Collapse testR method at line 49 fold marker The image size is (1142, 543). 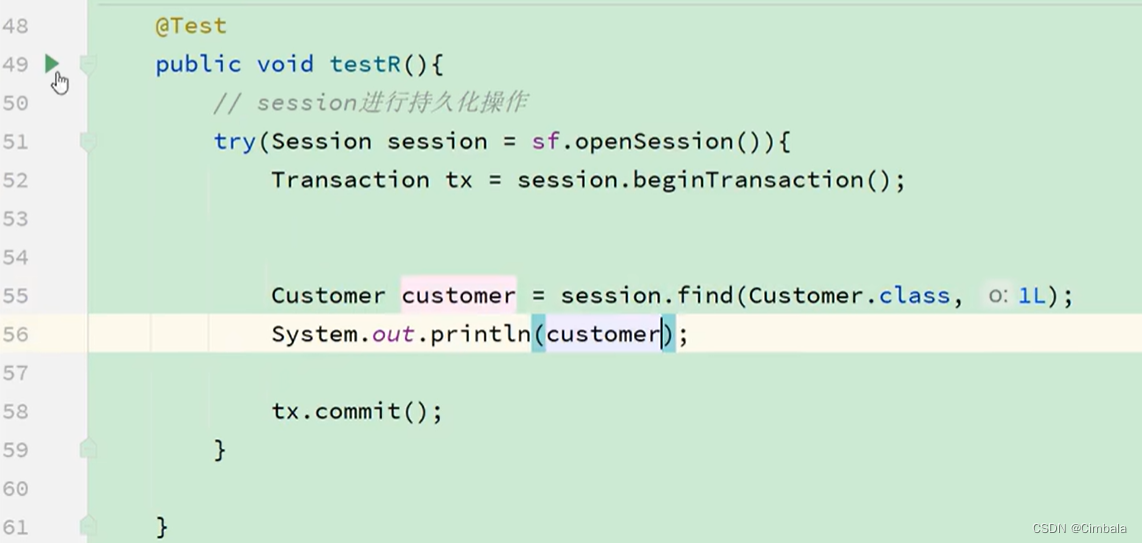(88, 65)
